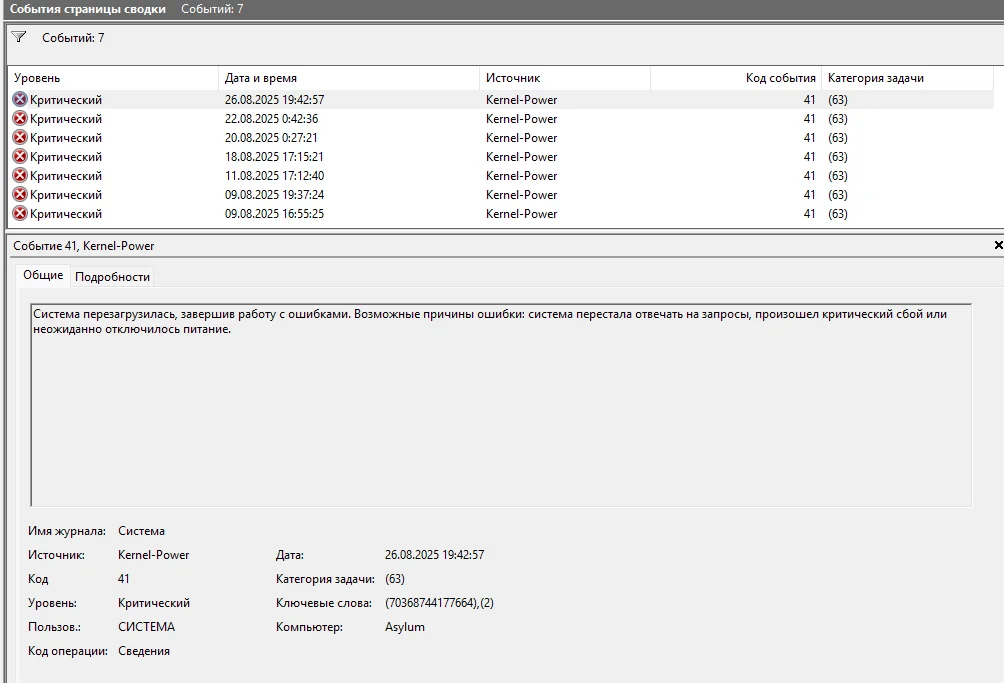1004x683 pixels.
Task: Sort by Дата и время column
Action: tap(348, 78)
